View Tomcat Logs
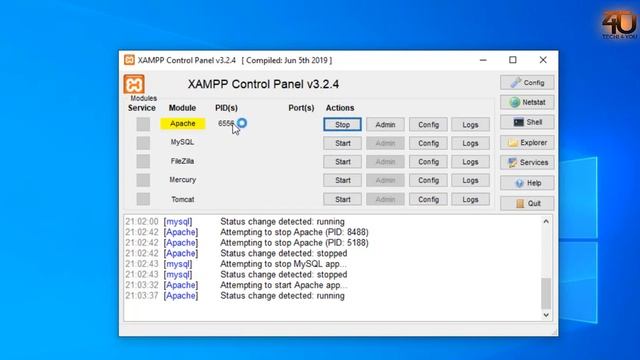 tap(470, 199)
